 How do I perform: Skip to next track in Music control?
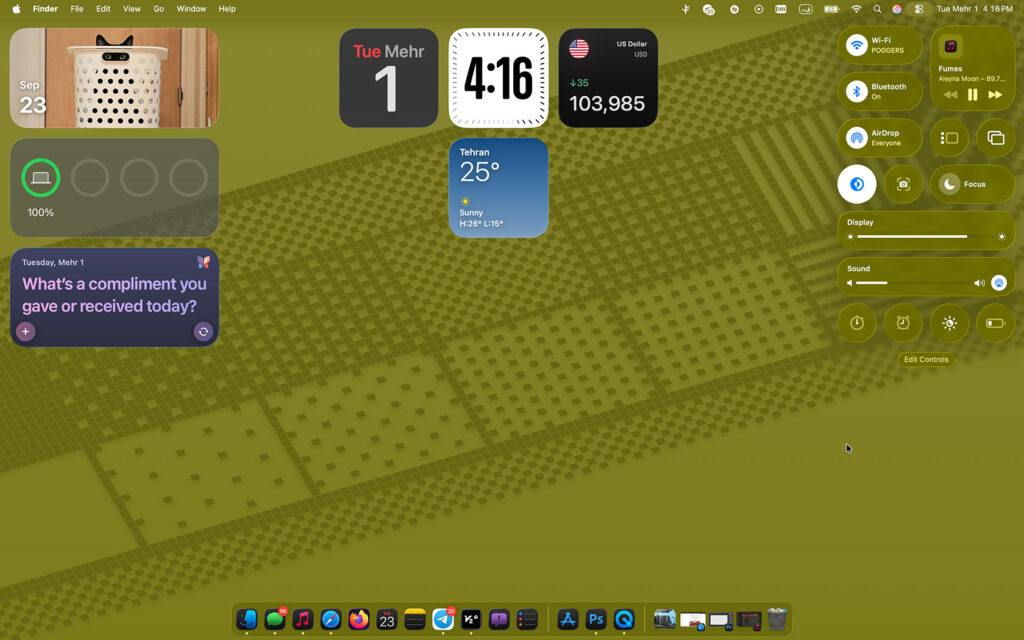click(x=995, y=95)
